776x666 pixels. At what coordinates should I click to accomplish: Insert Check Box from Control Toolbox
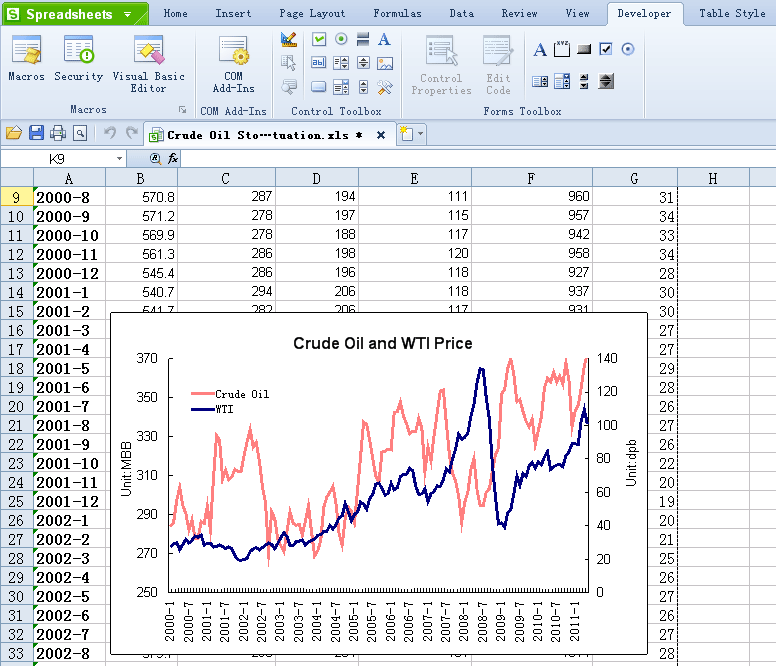point(319,39)
